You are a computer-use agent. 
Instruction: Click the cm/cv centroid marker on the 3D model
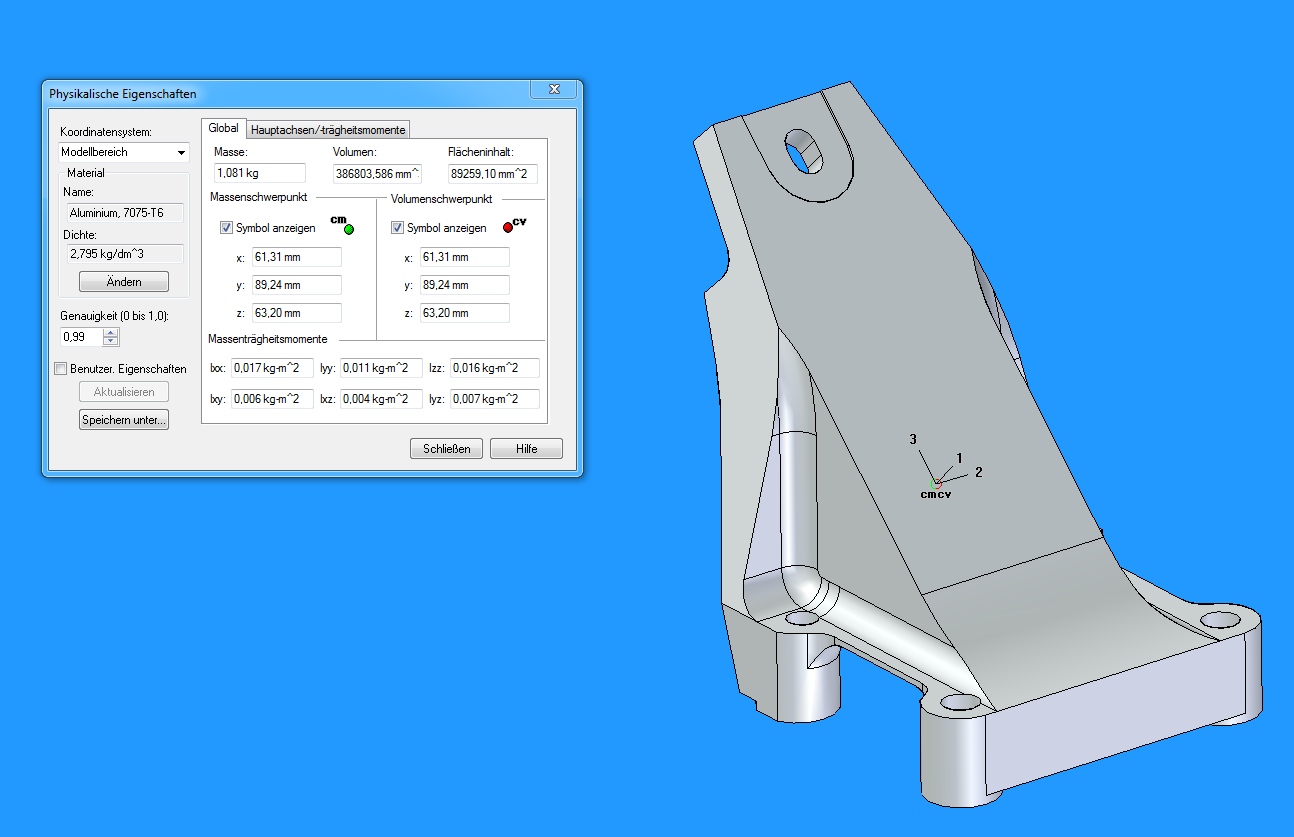click(938, 484)
